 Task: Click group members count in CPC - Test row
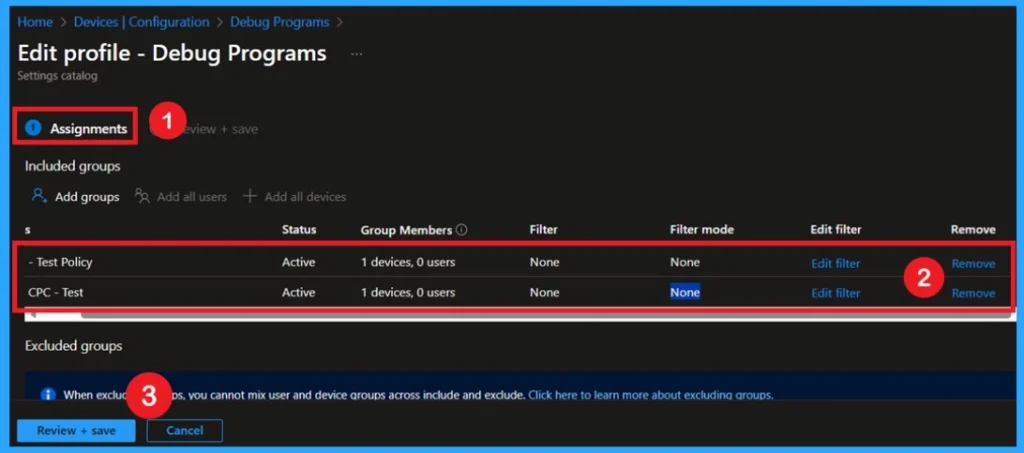408,292
